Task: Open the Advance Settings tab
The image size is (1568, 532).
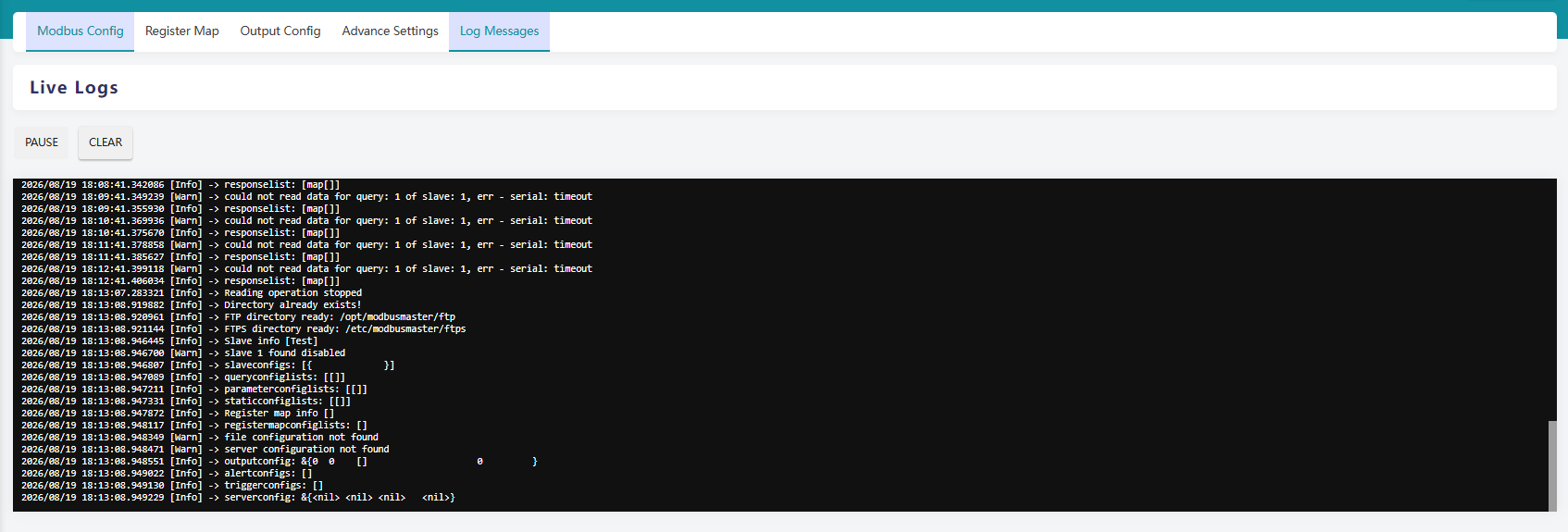Action: click(390, 31)
